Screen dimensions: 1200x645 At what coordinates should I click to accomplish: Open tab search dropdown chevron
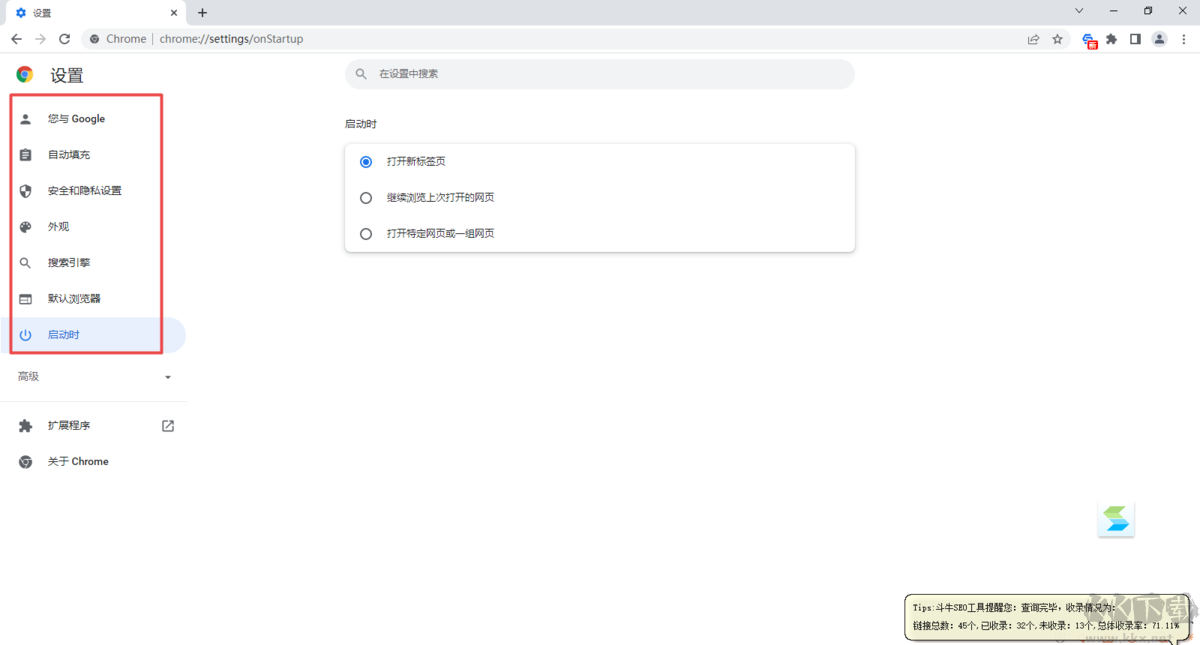tap(1079, 11)
